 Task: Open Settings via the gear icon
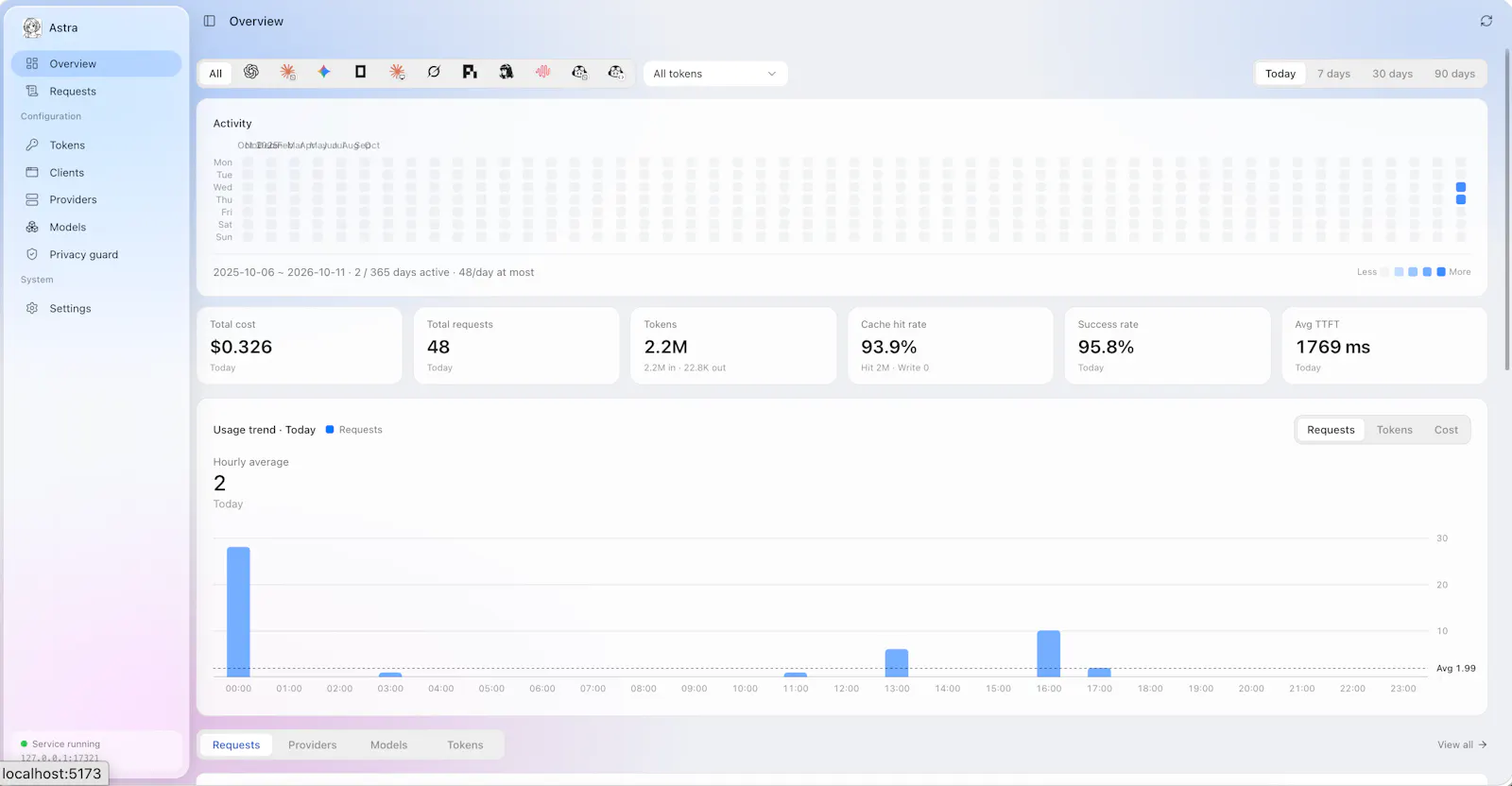32,308
